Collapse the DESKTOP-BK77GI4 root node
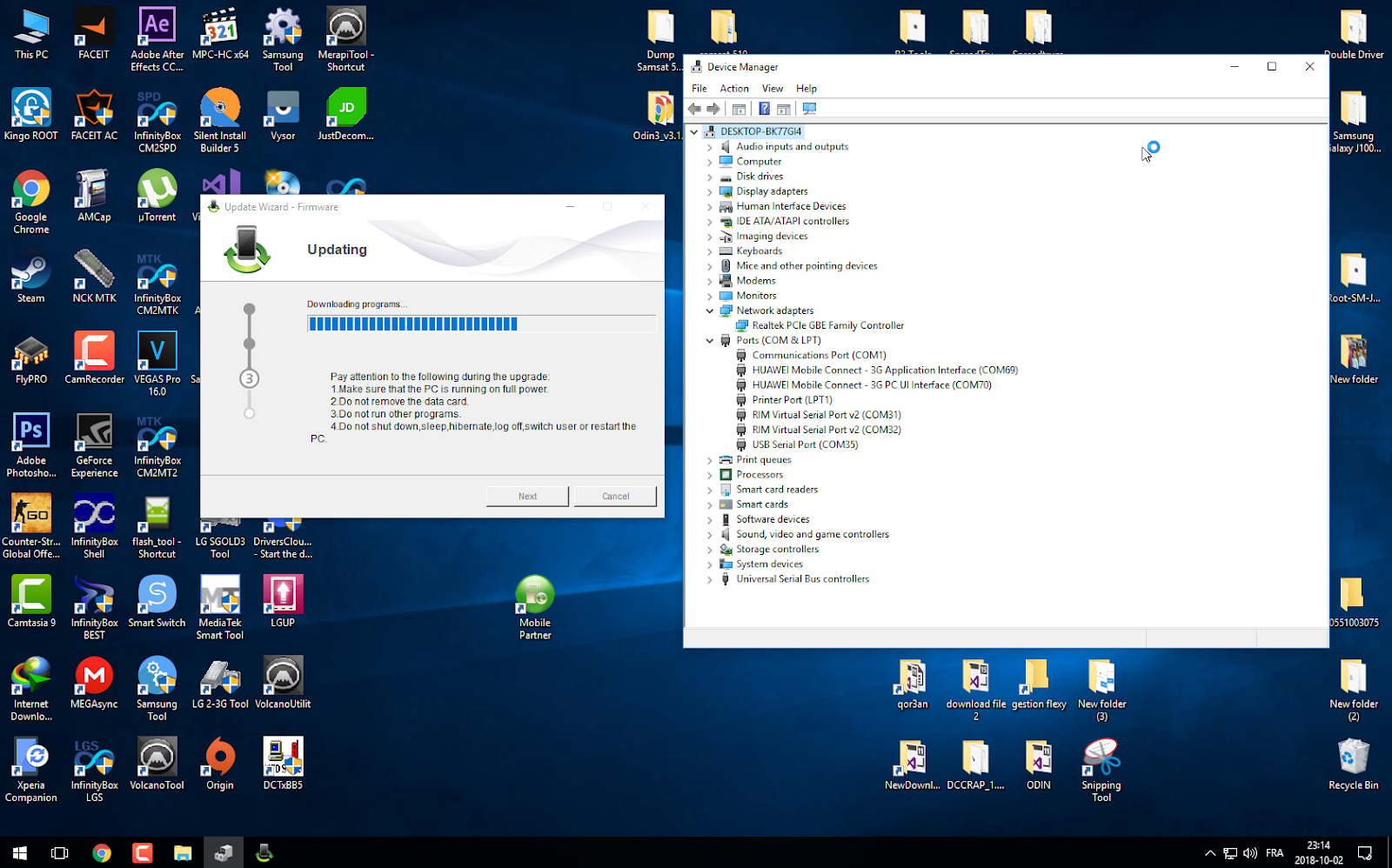The image size is (1392, 868). (x=694, y=132)
